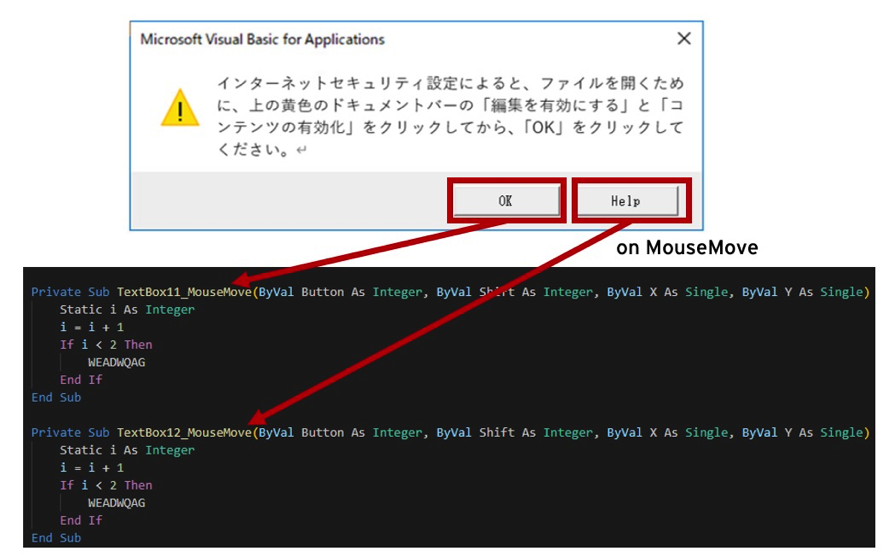The height and width of the screenshot is (558, 884).
Task: Place cursor on "Static i As Integer" in TextBox11 sub
Action: 127,310
